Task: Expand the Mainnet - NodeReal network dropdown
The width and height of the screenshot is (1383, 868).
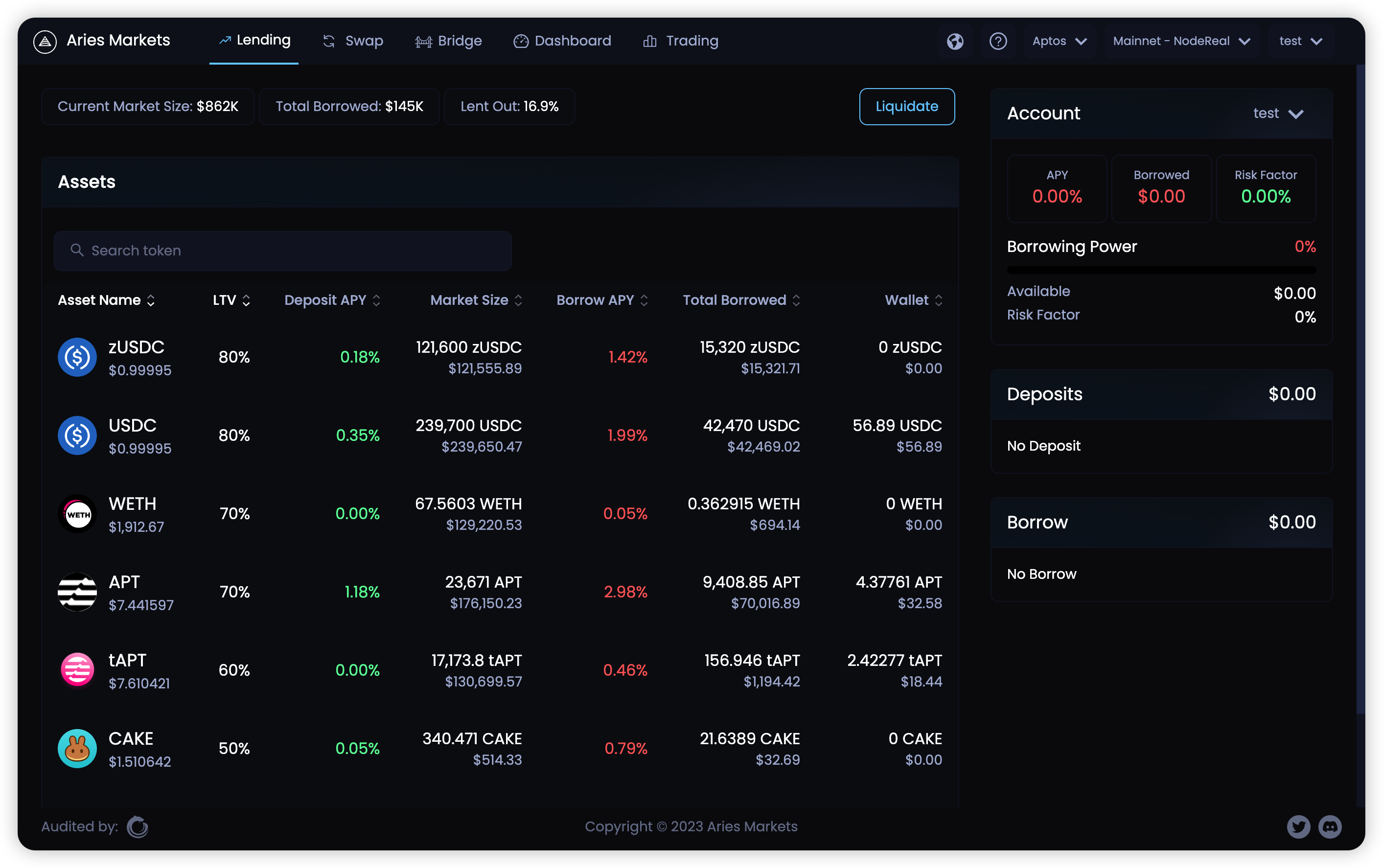Action: pos(1181,41)
